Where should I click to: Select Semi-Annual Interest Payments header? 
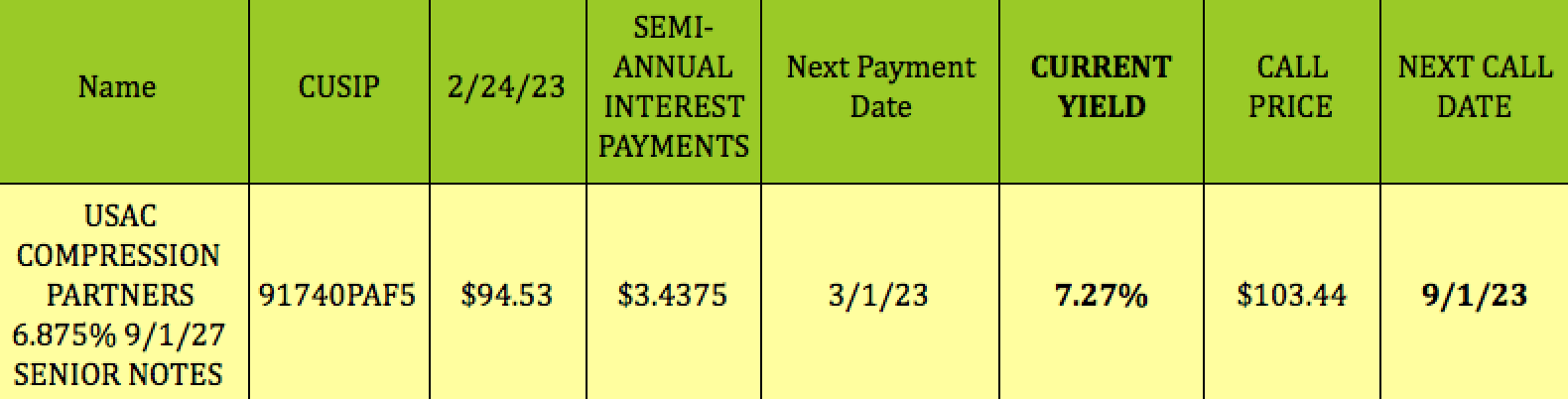674,87
